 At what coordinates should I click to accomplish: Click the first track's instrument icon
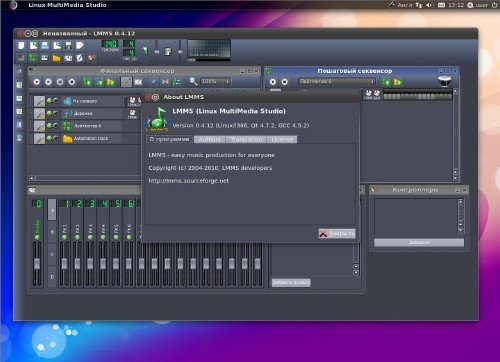tap(68, 101)
